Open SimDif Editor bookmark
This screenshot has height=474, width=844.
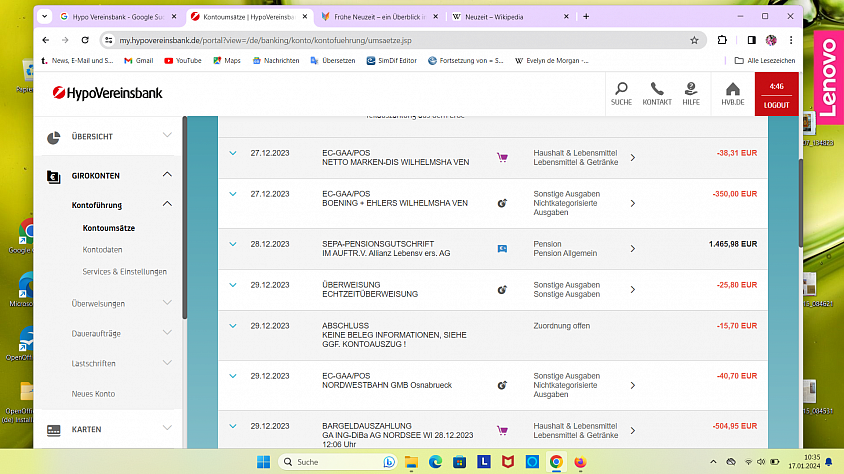click(392, 61)
